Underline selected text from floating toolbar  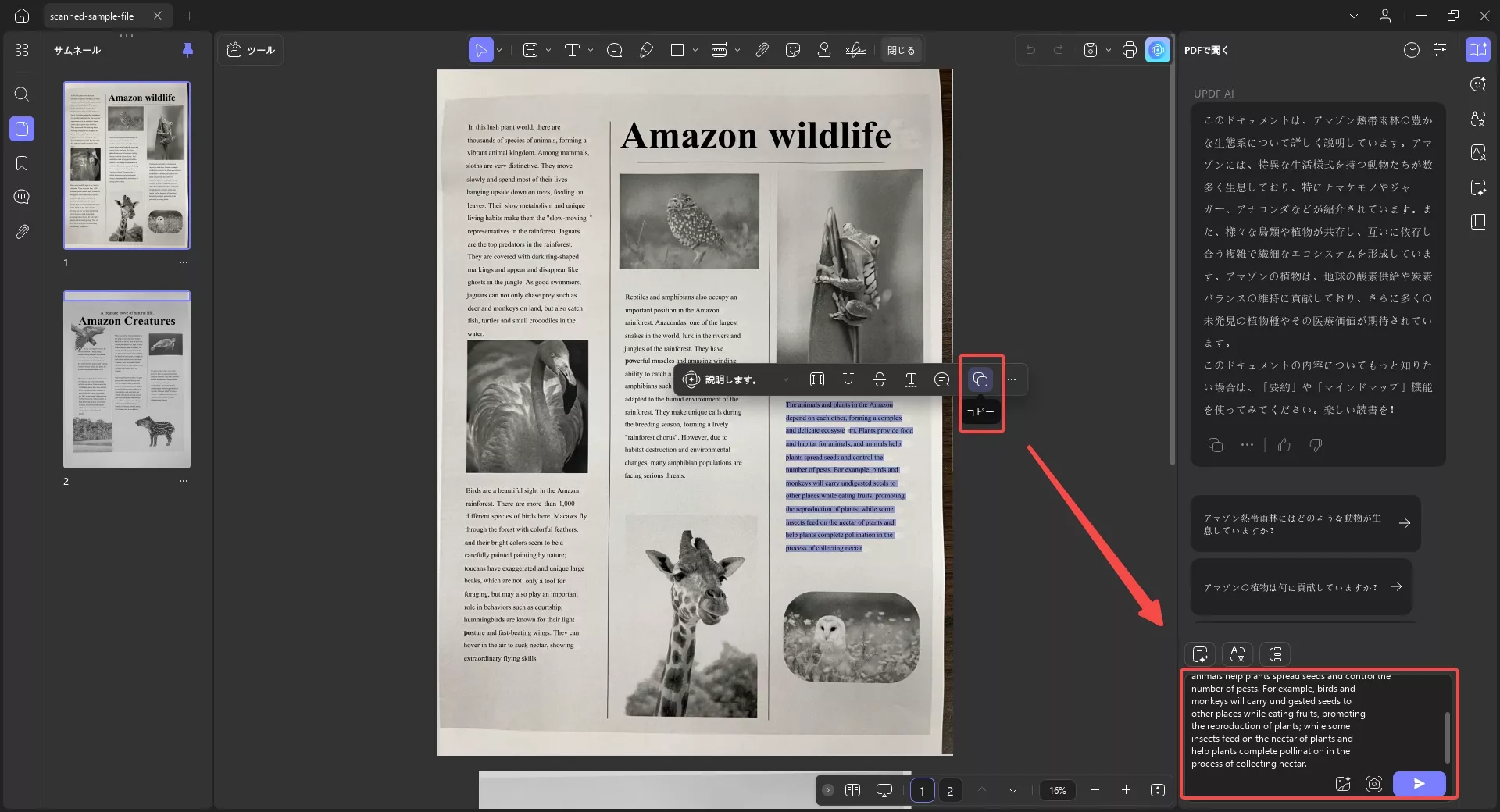(848, 379)
